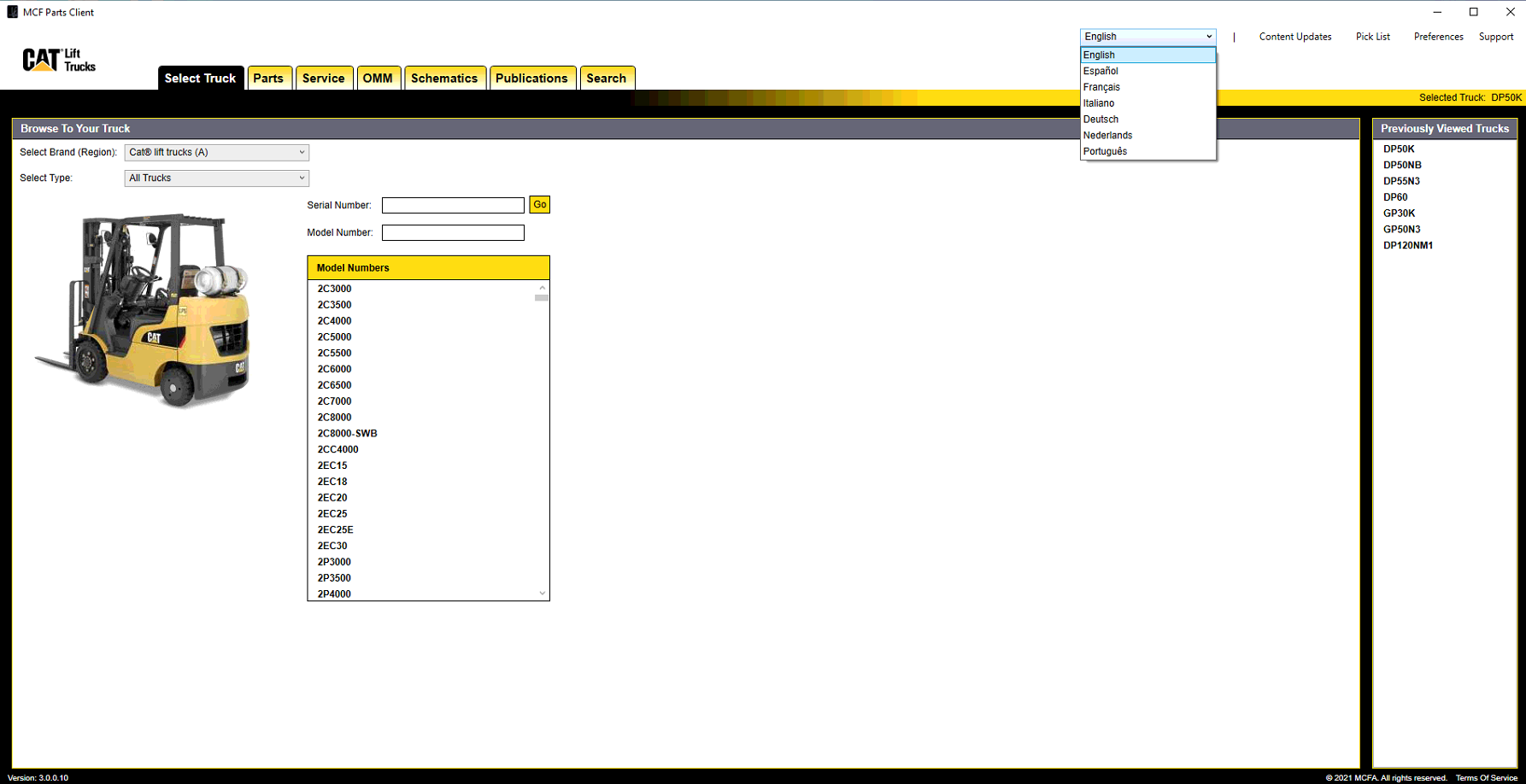The width and height of the screenshot is (1526, 784).
Task: Click in the Model Number field
Action: click(453, 233)
